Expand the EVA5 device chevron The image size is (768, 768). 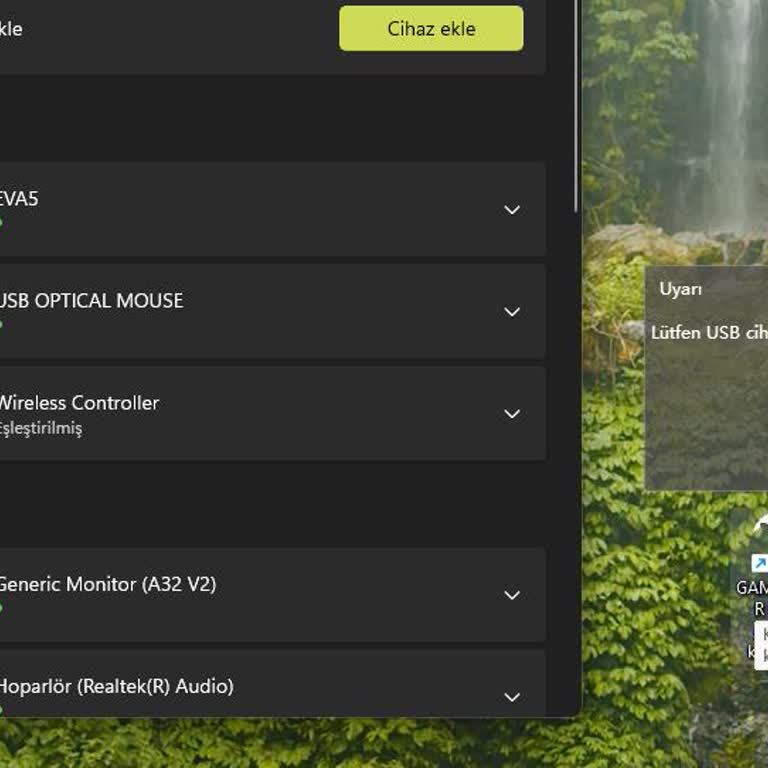512,210
